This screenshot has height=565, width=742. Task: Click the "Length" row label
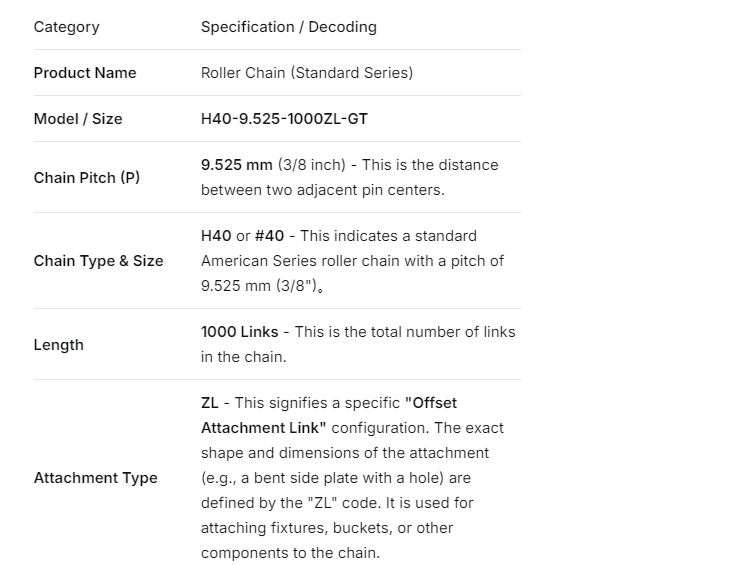[x=59, y=345]
